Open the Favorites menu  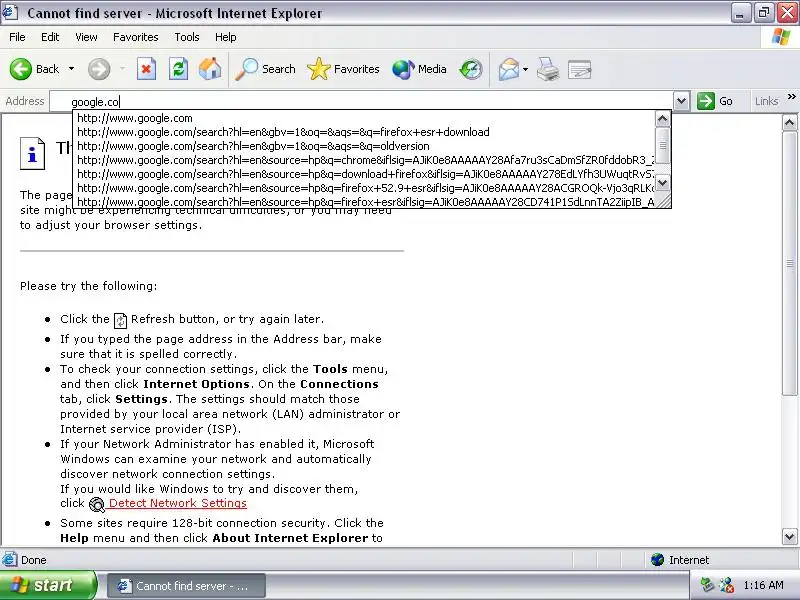tap(136, 37)
